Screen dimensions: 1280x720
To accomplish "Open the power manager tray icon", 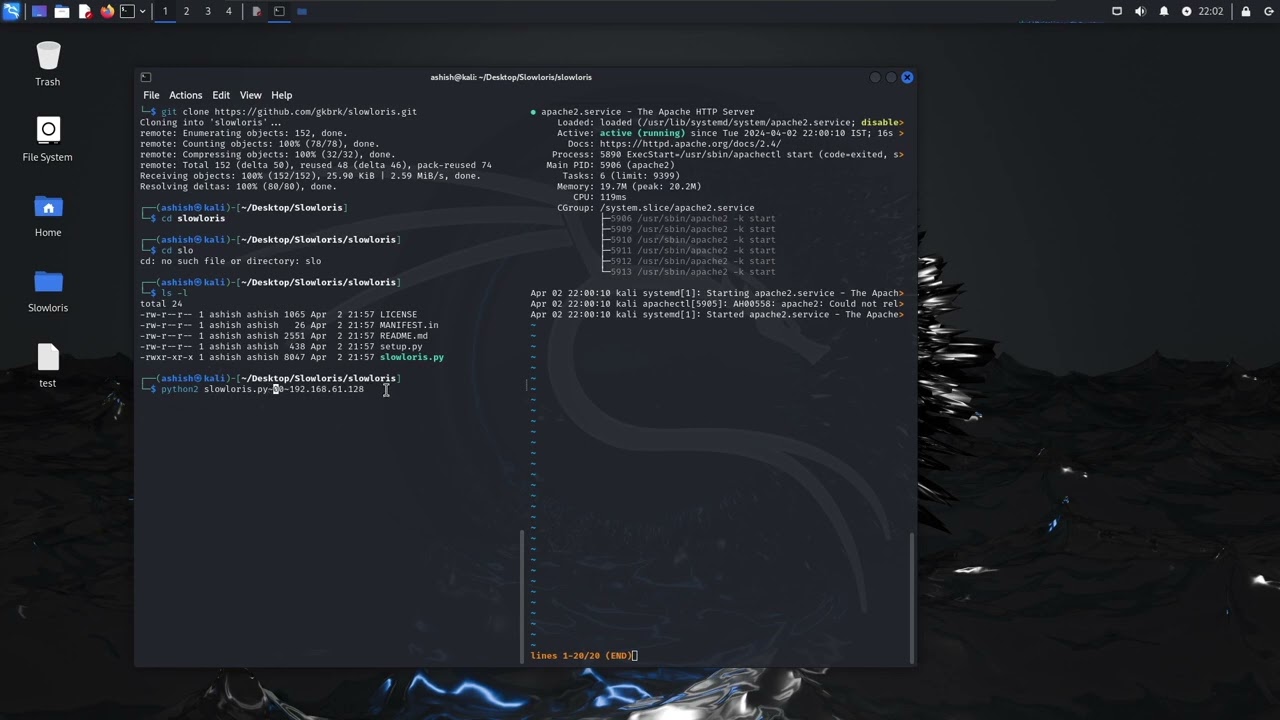I will (x=1187, y=11).
